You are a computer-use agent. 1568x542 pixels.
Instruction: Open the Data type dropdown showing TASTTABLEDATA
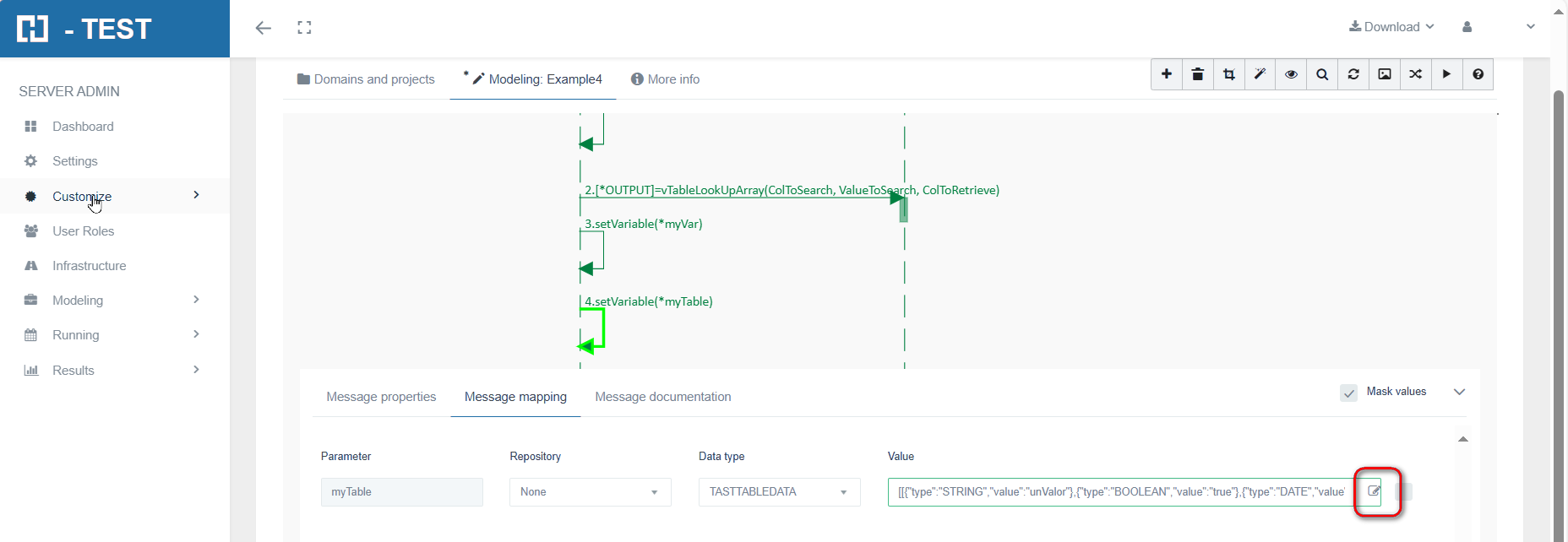[779, 492]
